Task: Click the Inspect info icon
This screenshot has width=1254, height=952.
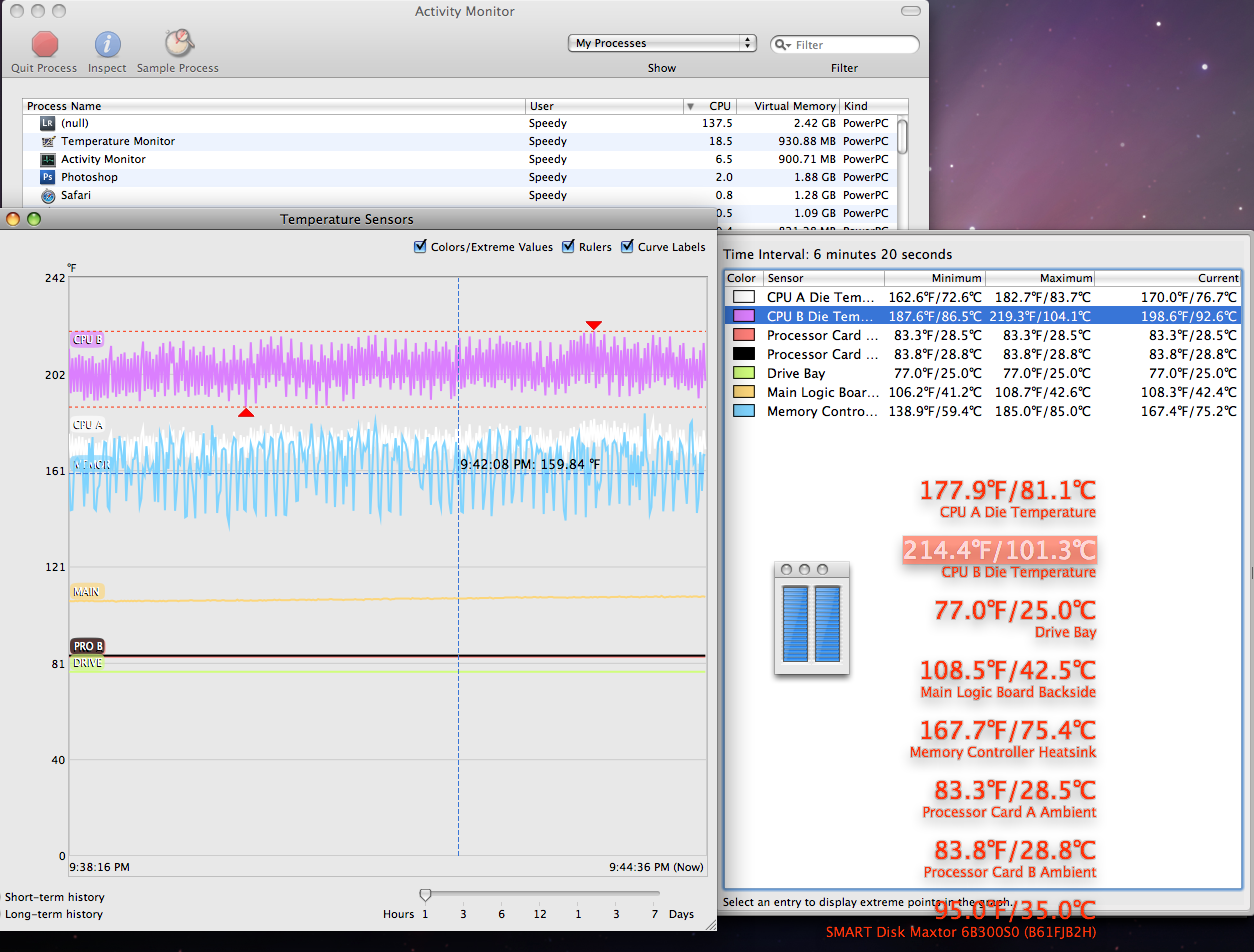Action: (x=107, y=44)
